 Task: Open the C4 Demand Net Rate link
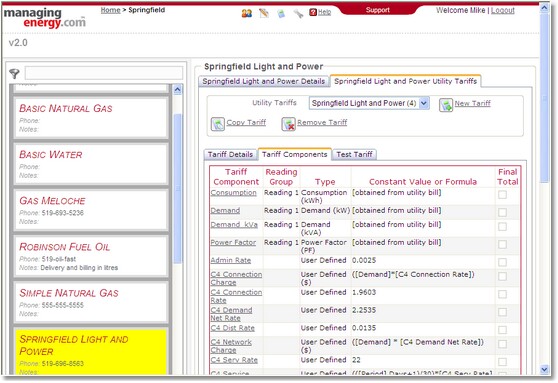[x=231, y=314]
